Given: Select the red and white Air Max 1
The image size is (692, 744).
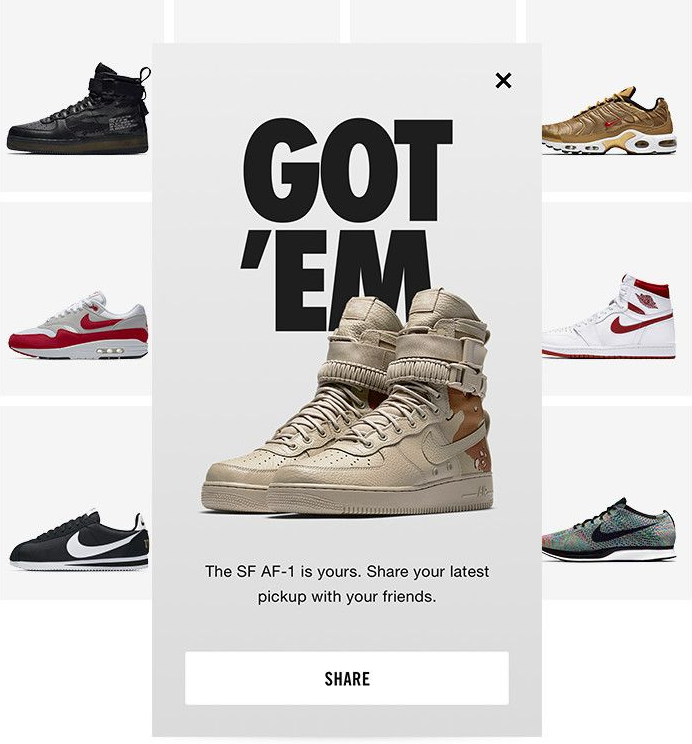Looking at the screenshot, I should pos(78,326).
